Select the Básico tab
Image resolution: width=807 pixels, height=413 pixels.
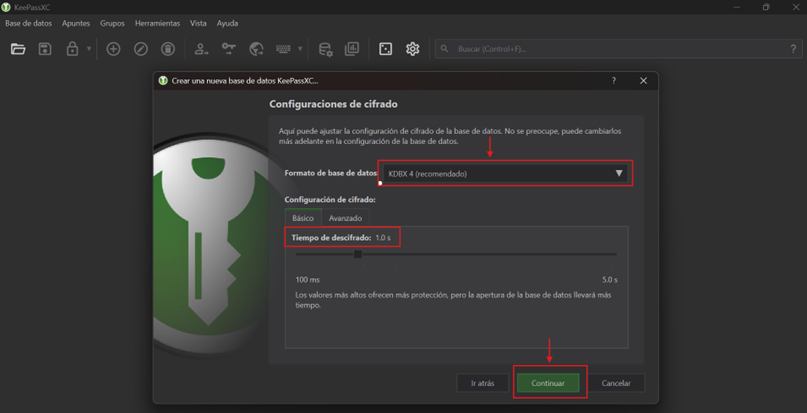[x=303, y=217]
